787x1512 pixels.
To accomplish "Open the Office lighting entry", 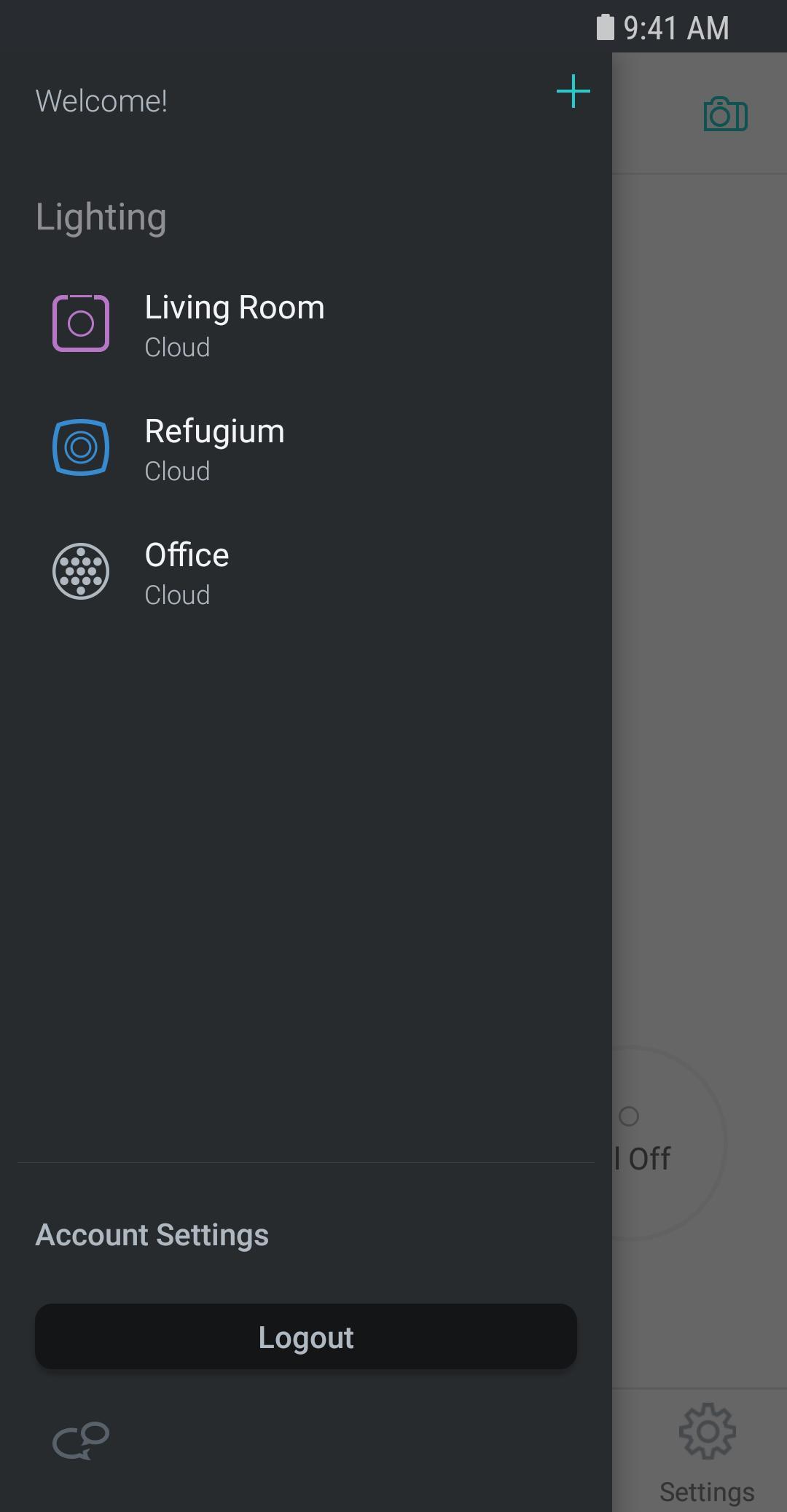I will pos(187,555).
